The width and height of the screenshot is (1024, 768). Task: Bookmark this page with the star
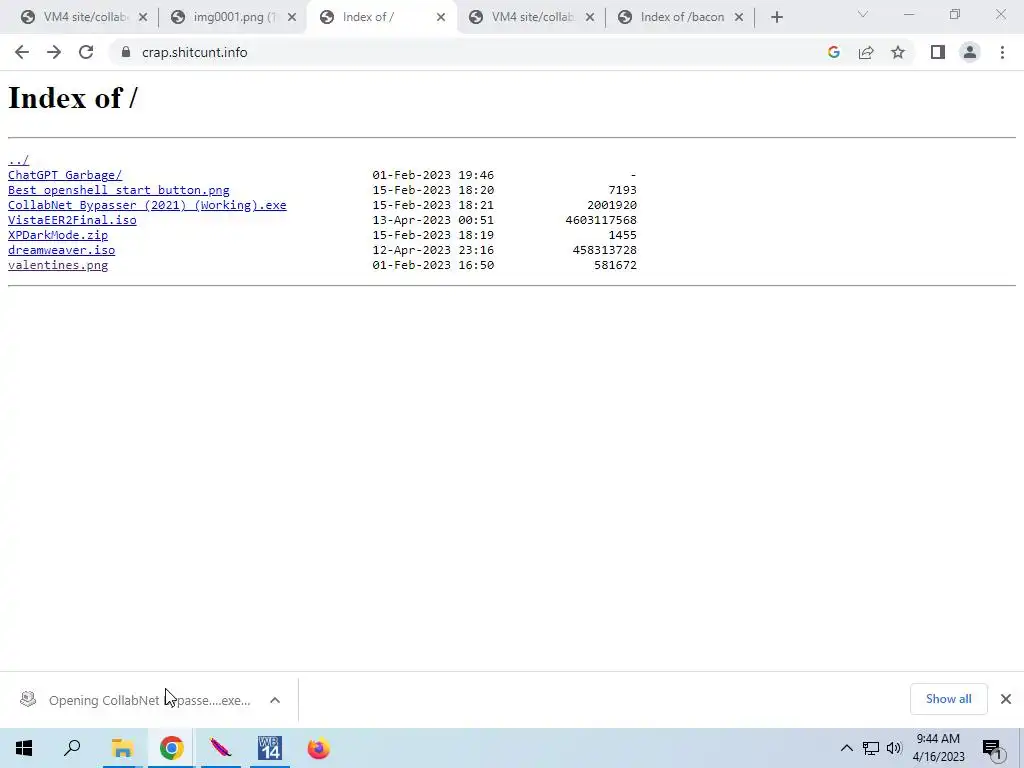pyautogui.click(x=898, y=52)
